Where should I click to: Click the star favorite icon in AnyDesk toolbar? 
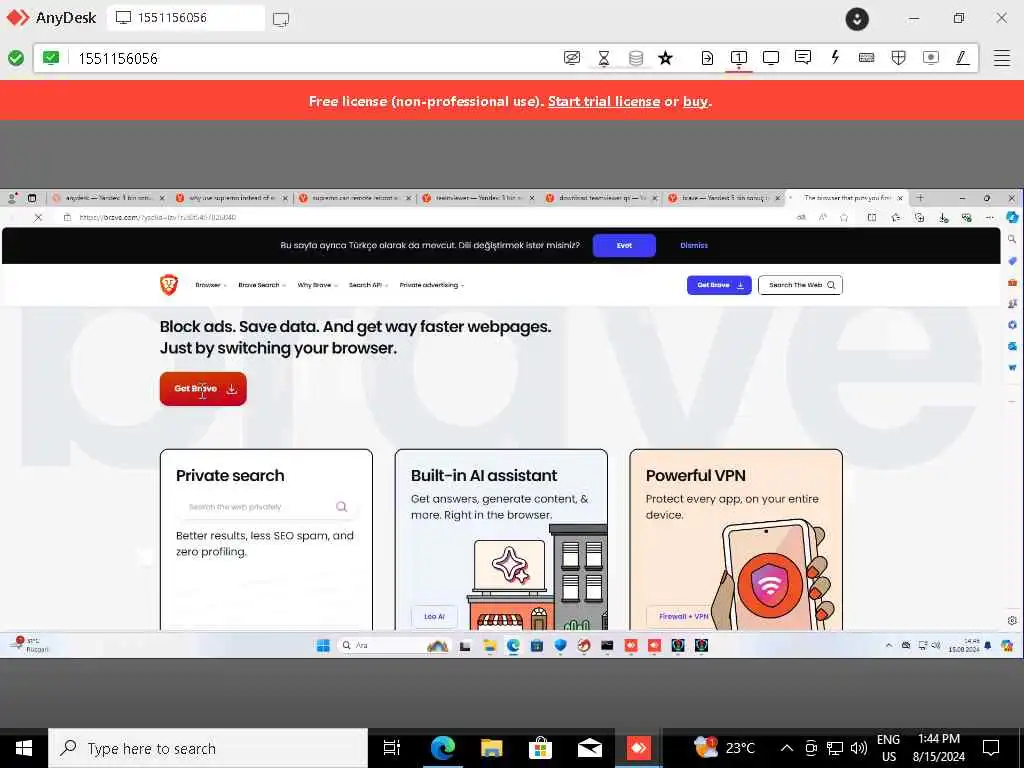665,58
